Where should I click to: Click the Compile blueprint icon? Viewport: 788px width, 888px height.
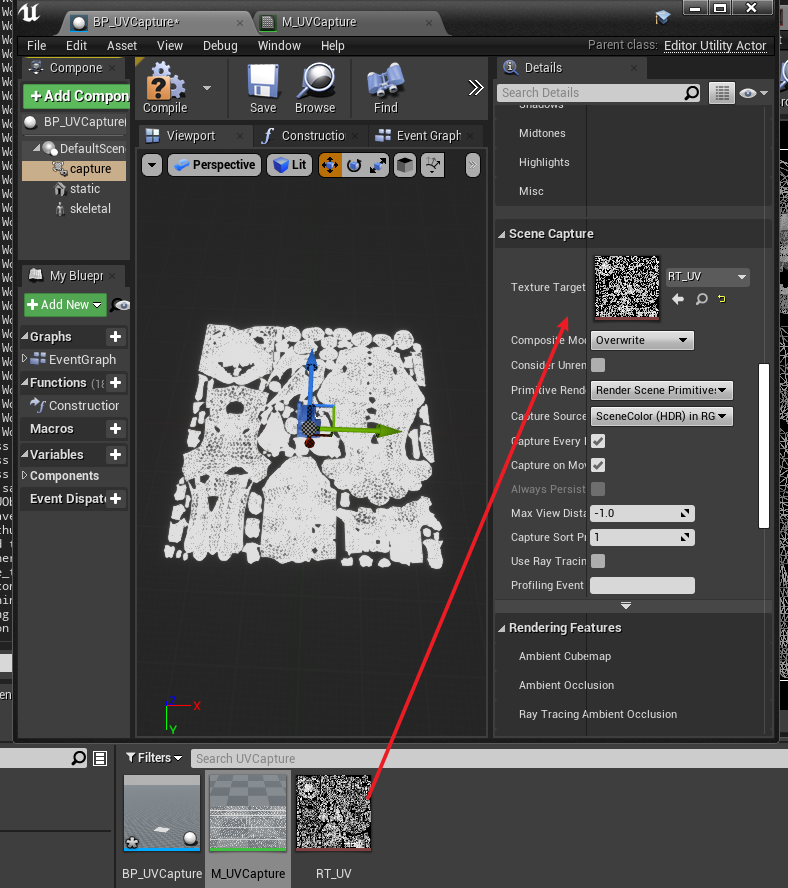165,84
